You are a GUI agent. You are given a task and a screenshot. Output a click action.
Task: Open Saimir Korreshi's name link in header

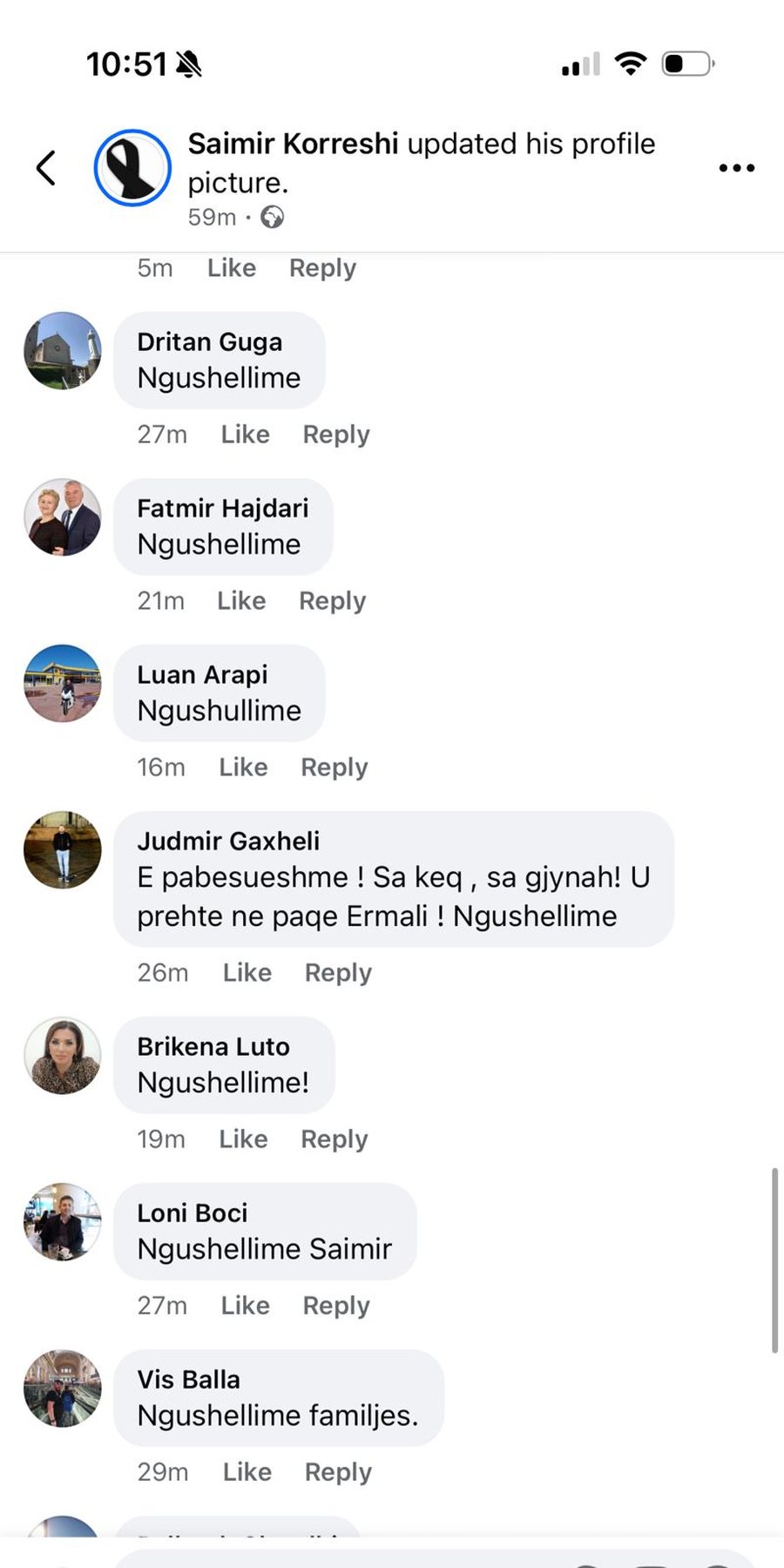pos(293,144)
